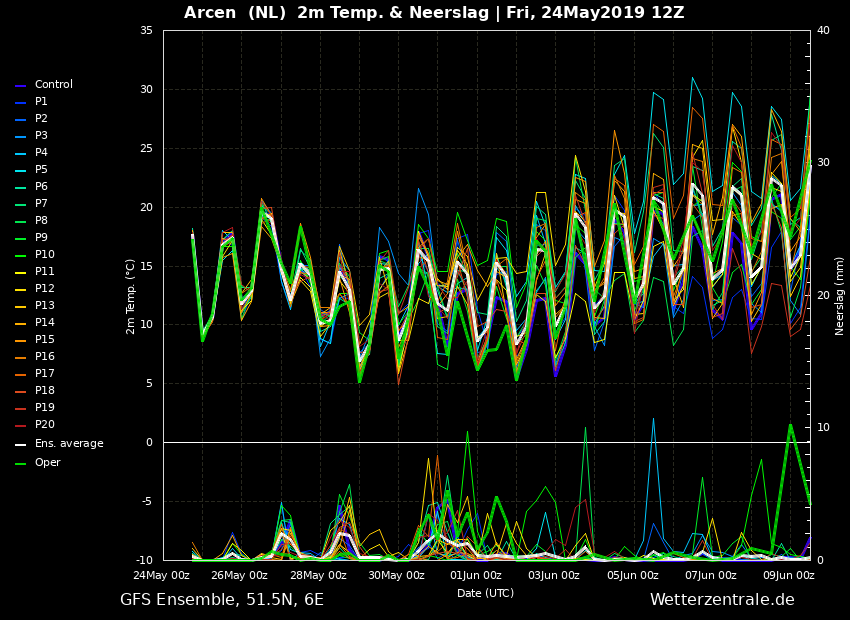Click the Control legend color swatch
Viewport: 850px width, 620px height.
(21, 86)
